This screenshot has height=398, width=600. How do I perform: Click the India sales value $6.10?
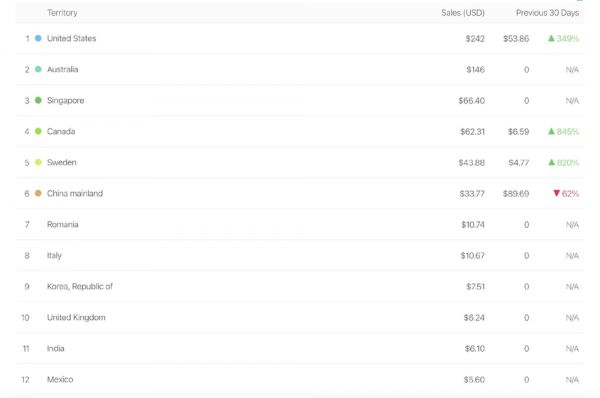pos(474,349)
